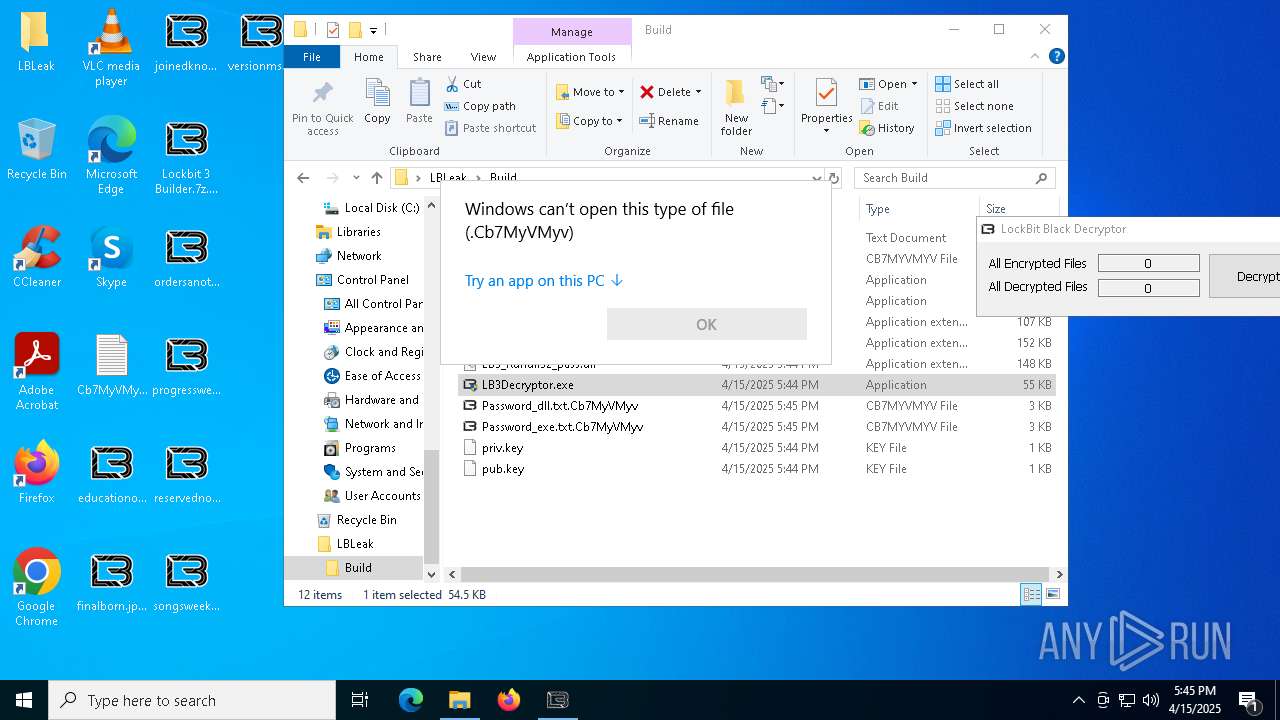The image size is (1280, 720).
Task: Open the recent locations dropdown arrow
Action: pyautogui.click(x=356, y=178)
